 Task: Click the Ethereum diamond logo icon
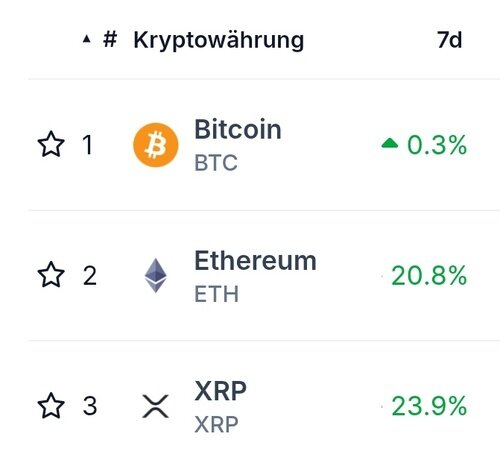point(156,275)
